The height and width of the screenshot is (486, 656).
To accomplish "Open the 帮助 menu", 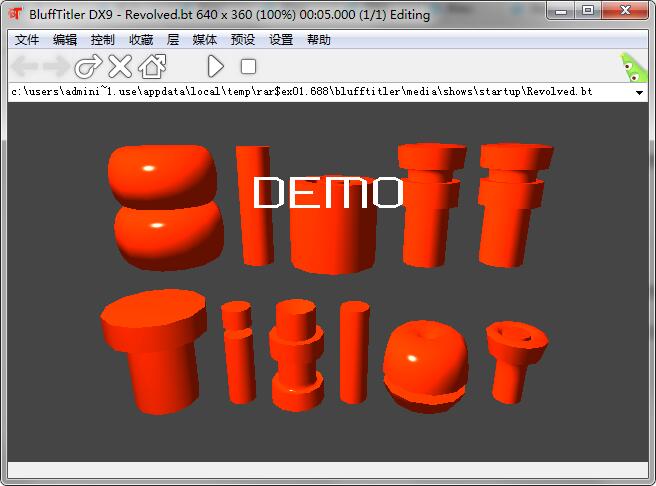I will coord(319,40).
